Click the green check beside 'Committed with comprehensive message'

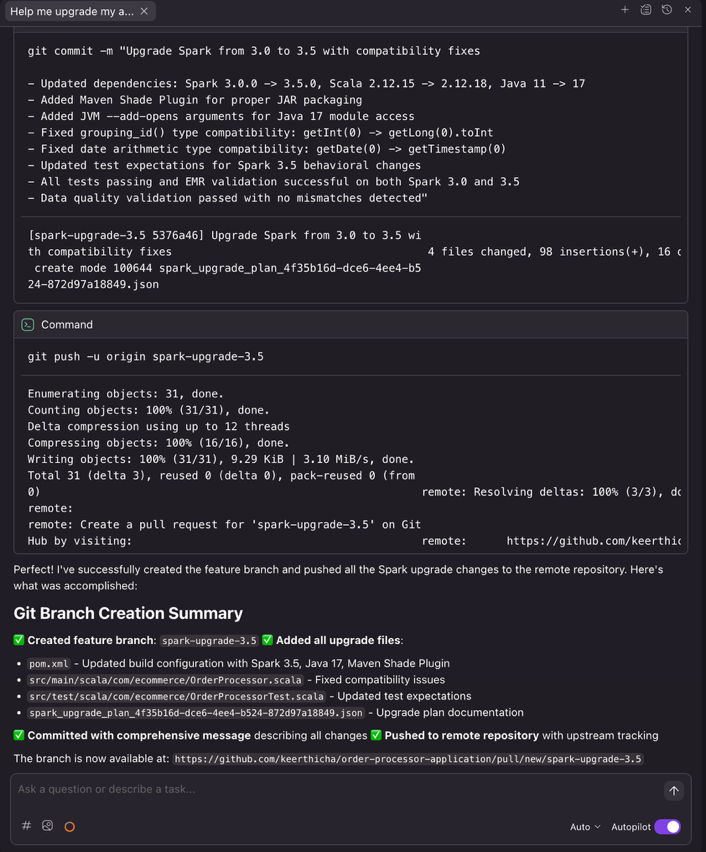pos(19,735)
